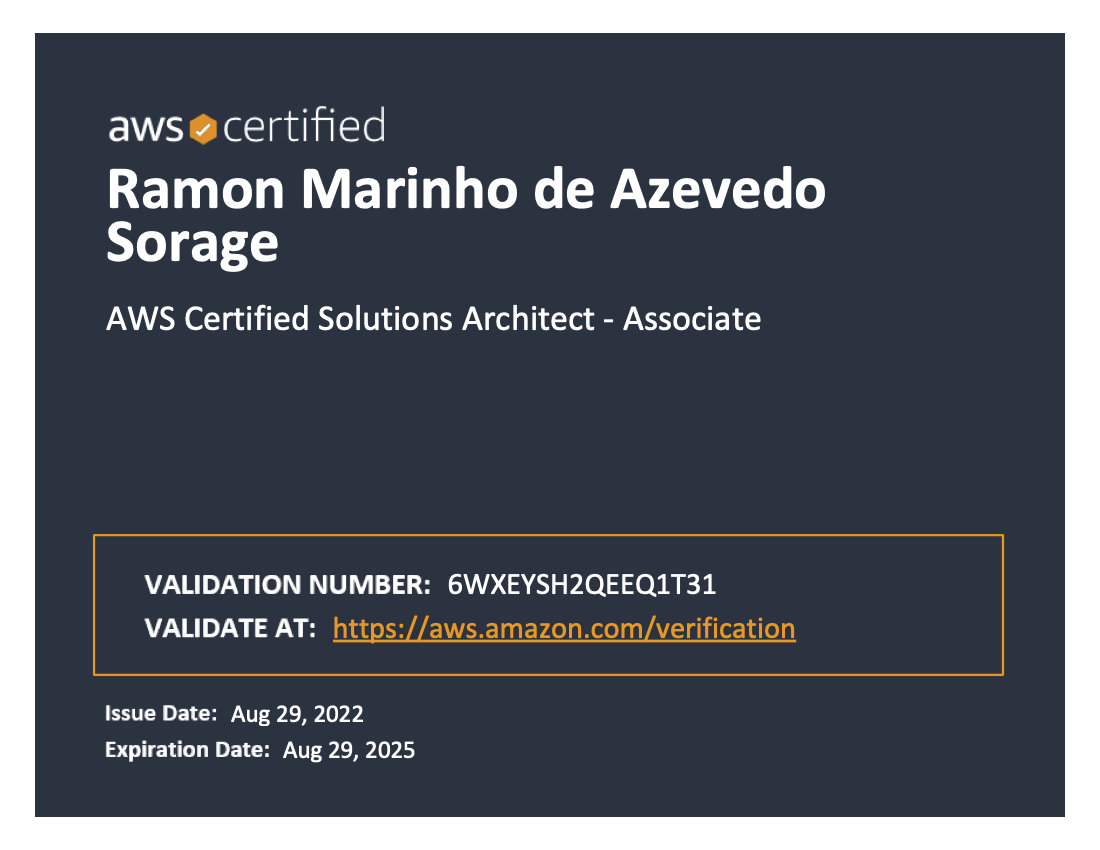This screenshot has width=1100, height=850.
Task: Click Architect in the certification title
Action: [x=528, y=319]
